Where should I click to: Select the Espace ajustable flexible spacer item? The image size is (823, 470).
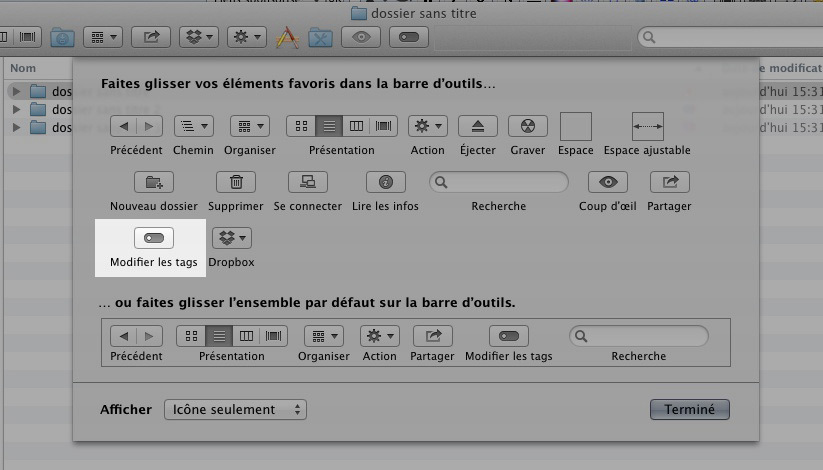click(x=648, y=126)
